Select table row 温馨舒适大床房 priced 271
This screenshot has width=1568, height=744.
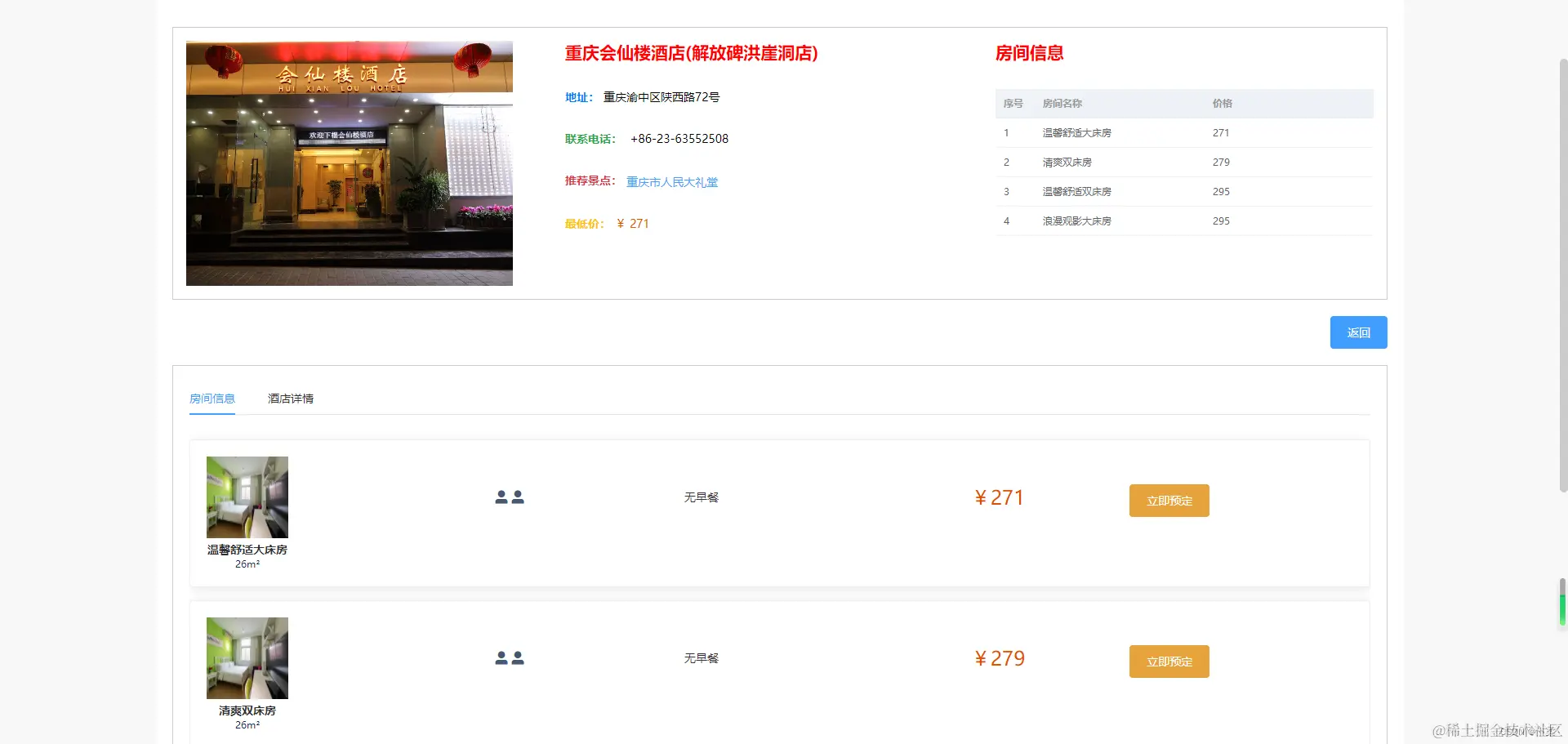pyautogui.click(x=1184, y=133)
